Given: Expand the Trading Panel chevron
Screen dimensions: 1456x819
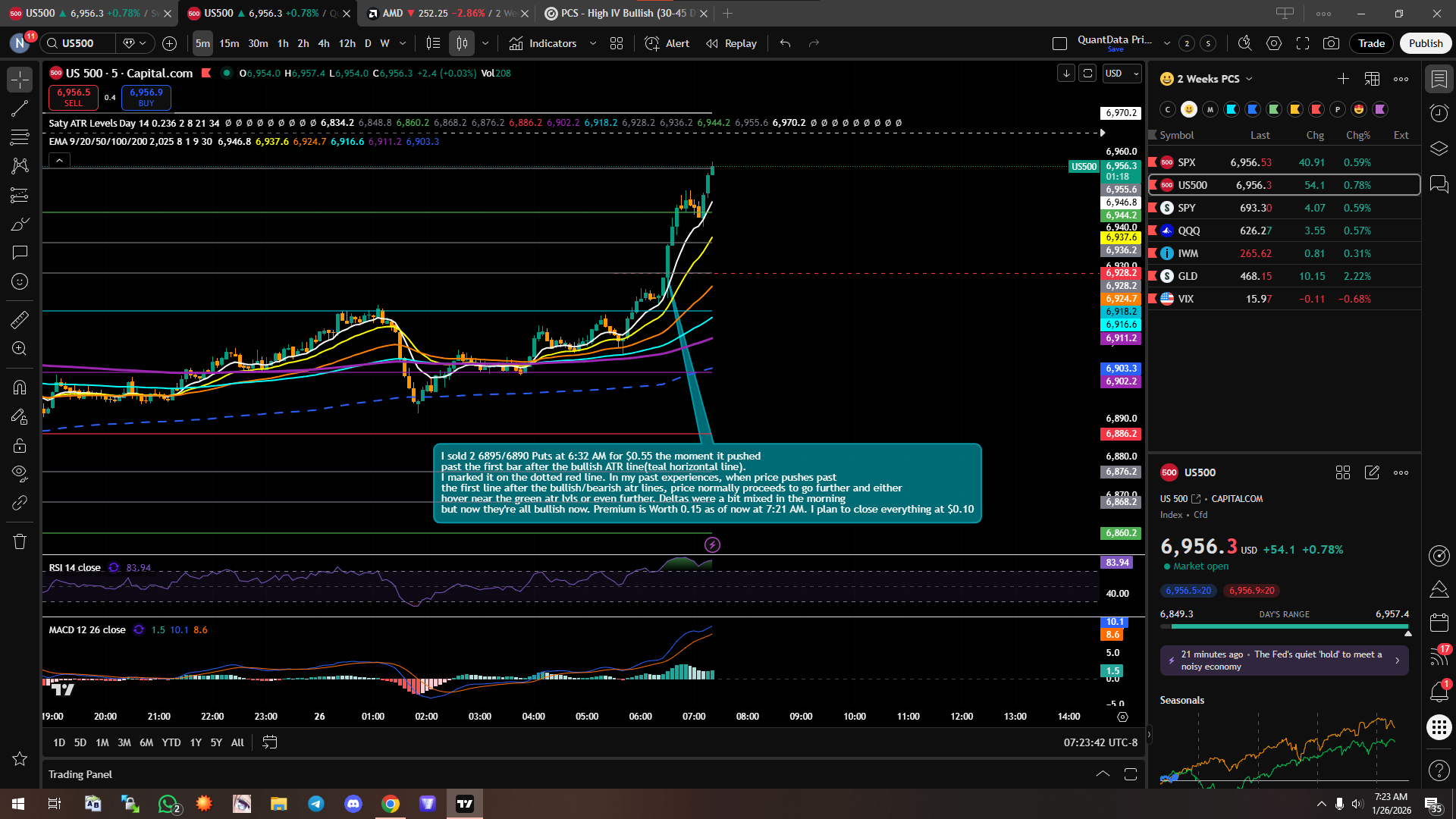Looking at the screenshot, I should pos(1103,774).
